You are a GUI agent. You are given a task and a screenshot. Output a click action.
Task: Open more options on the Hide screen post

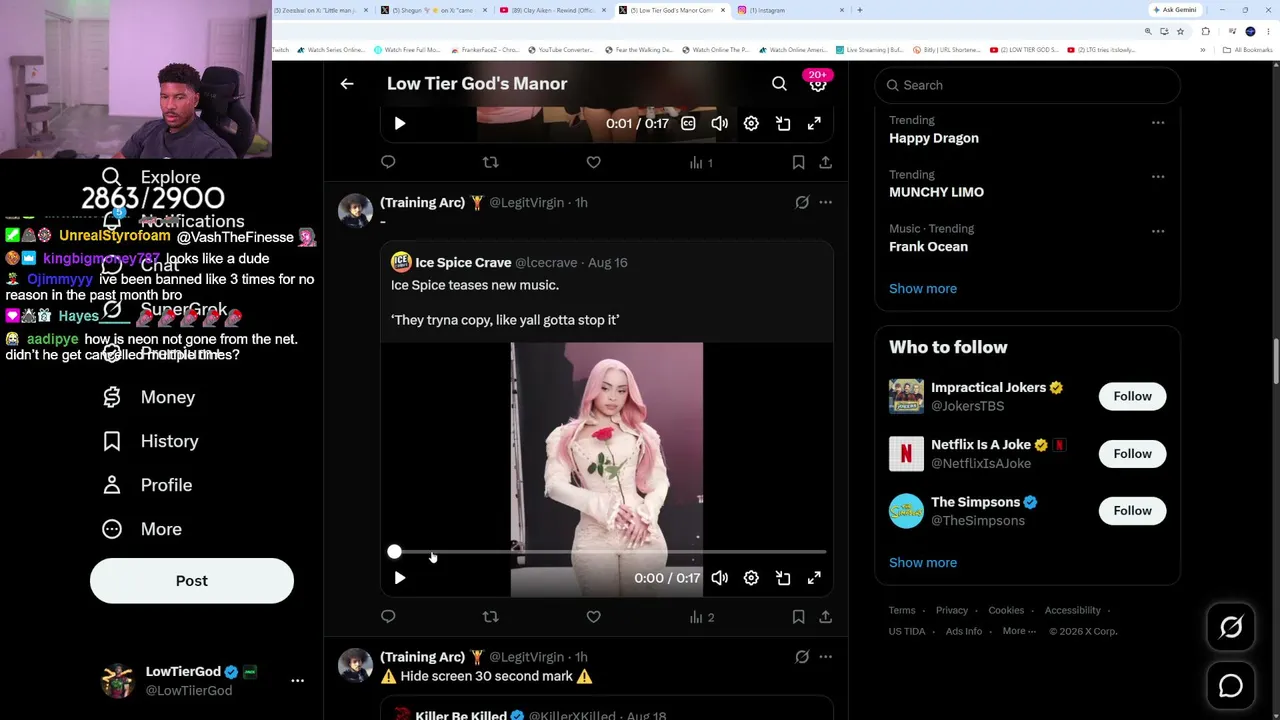pyautogui.click(x=825, y=657)
